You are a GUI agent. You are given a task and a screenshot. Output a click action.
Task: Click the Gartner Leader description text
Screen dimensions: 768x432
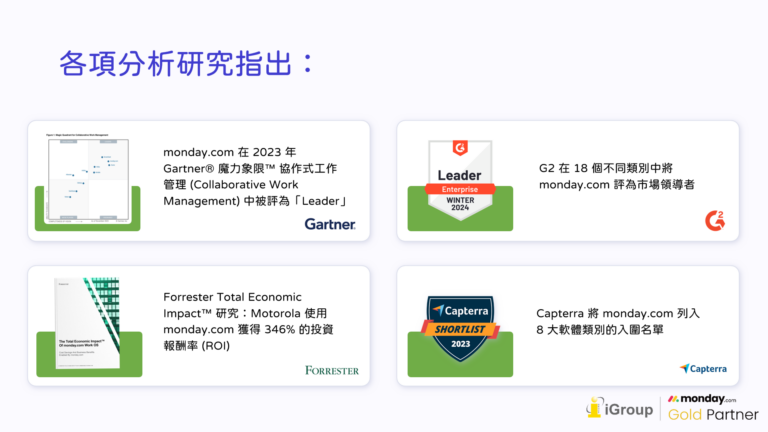(255, 176)
